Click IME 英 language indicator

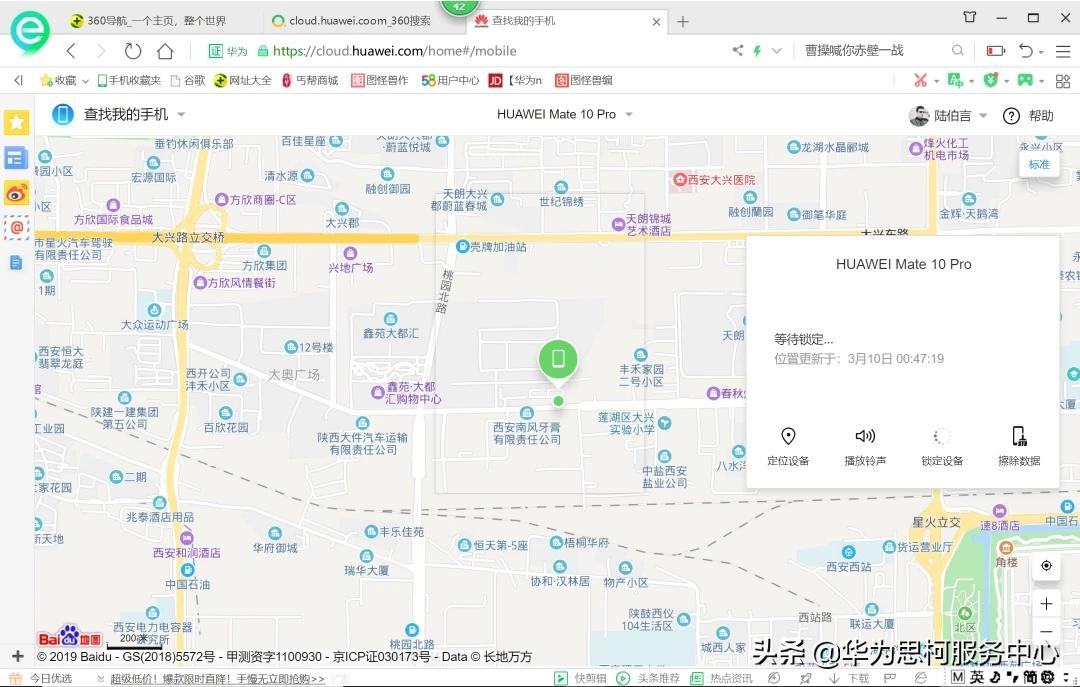(977, 677)
